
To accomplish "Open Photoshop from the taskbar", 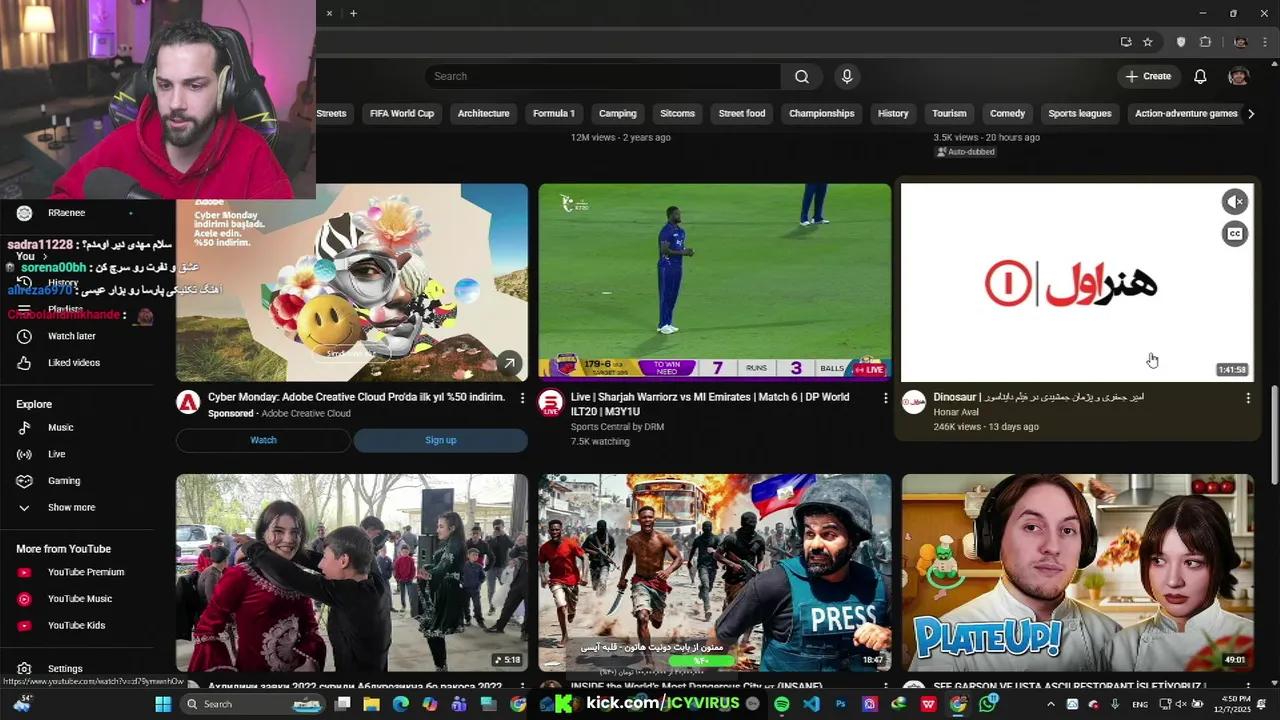I will pos(841,704).
